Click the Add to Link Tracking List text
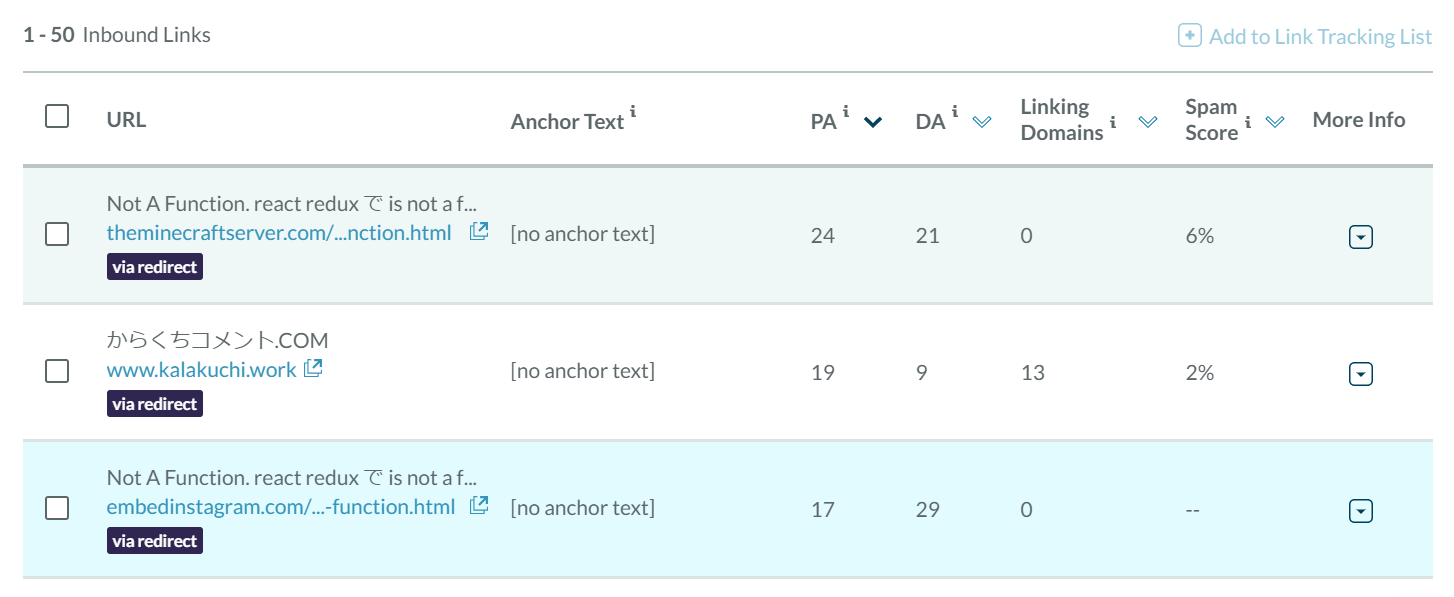1454x597 pixels. [1320, 37]
